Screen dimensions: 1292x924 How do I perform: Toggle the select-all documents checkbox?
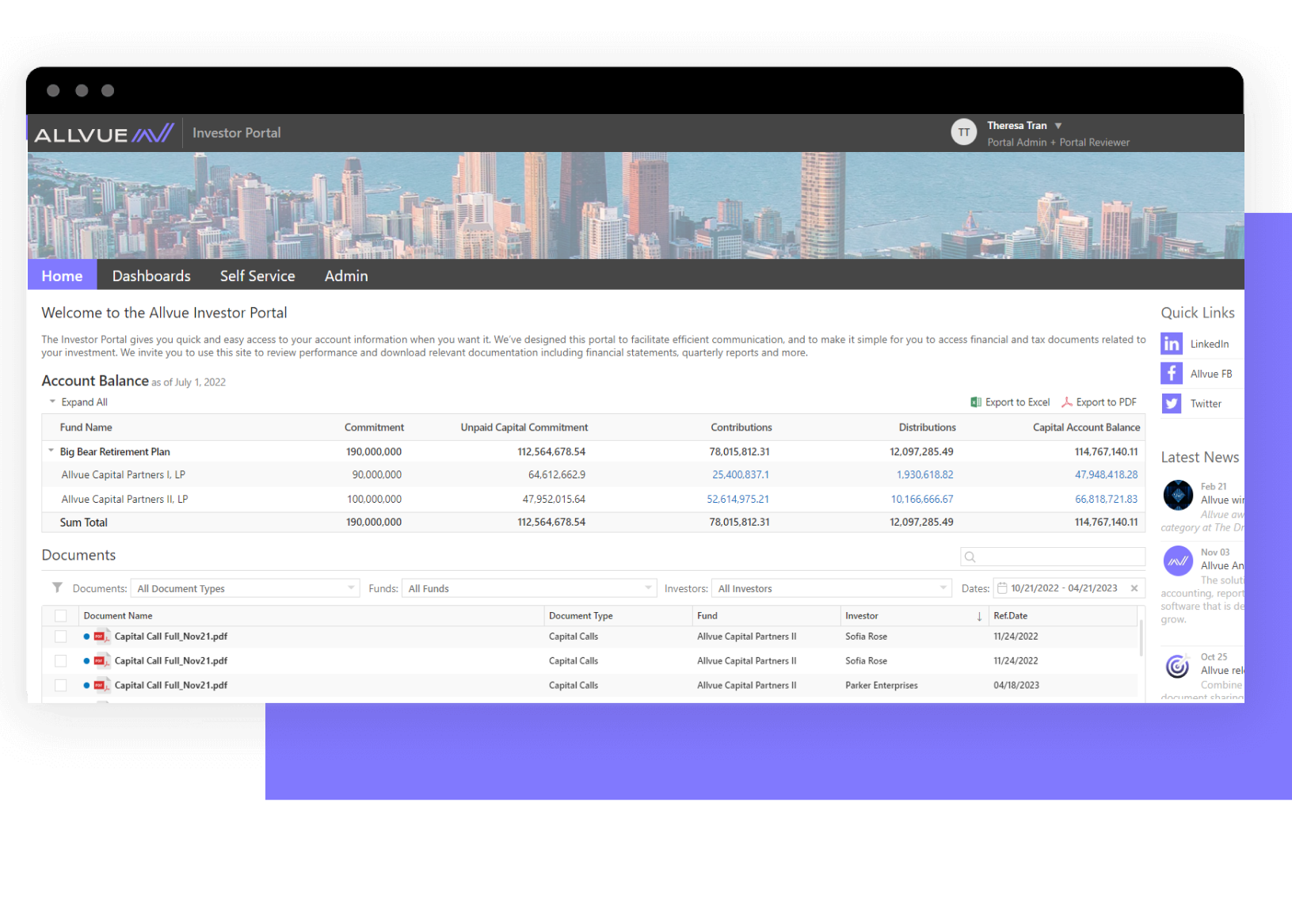(61, 615)
